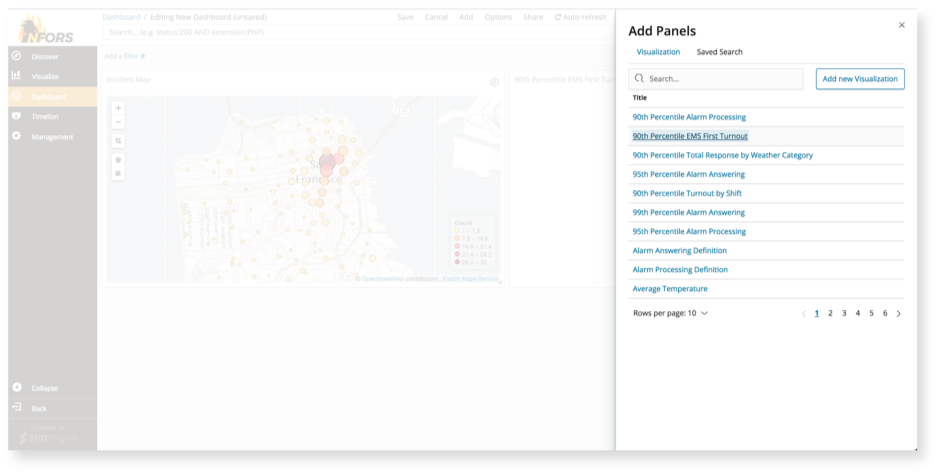Zoom in on the Incident Map
939x474 pixels.
click(118, 108)
